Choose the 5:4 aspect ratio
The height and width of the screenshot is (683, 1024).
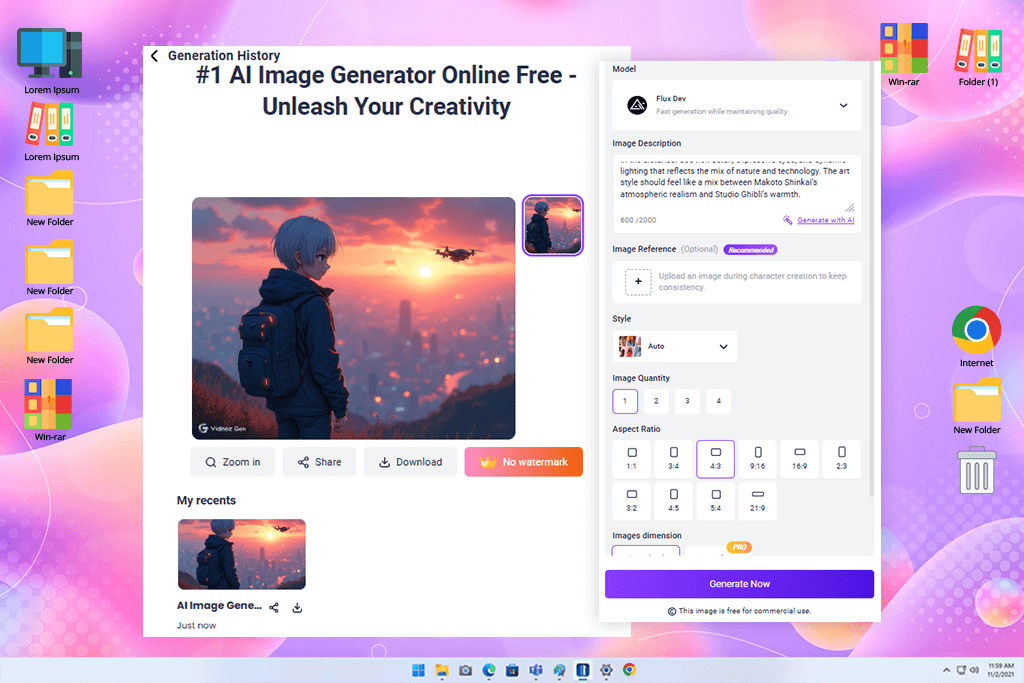(x=715, y=501)
